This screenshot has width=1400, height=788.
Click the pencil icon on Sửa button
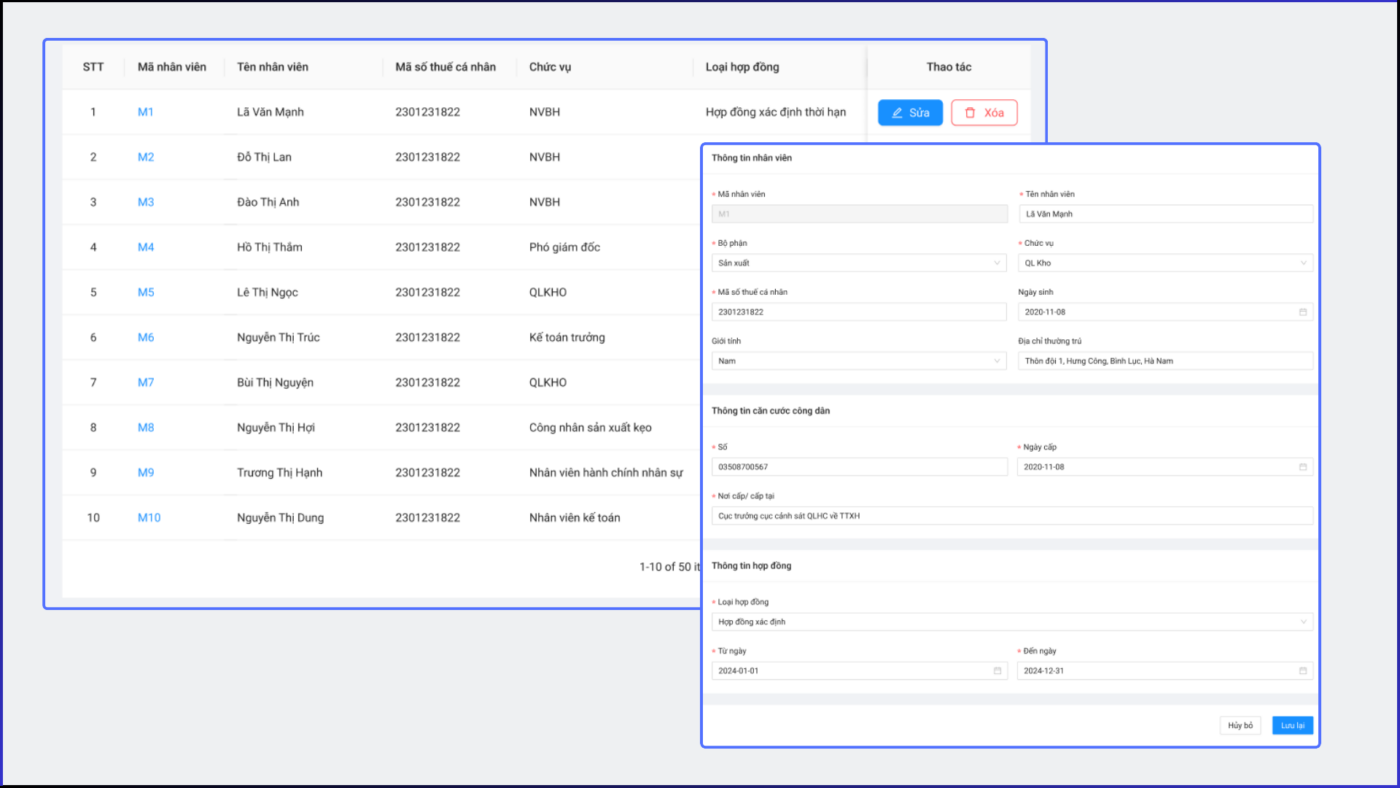click(897, 113)
